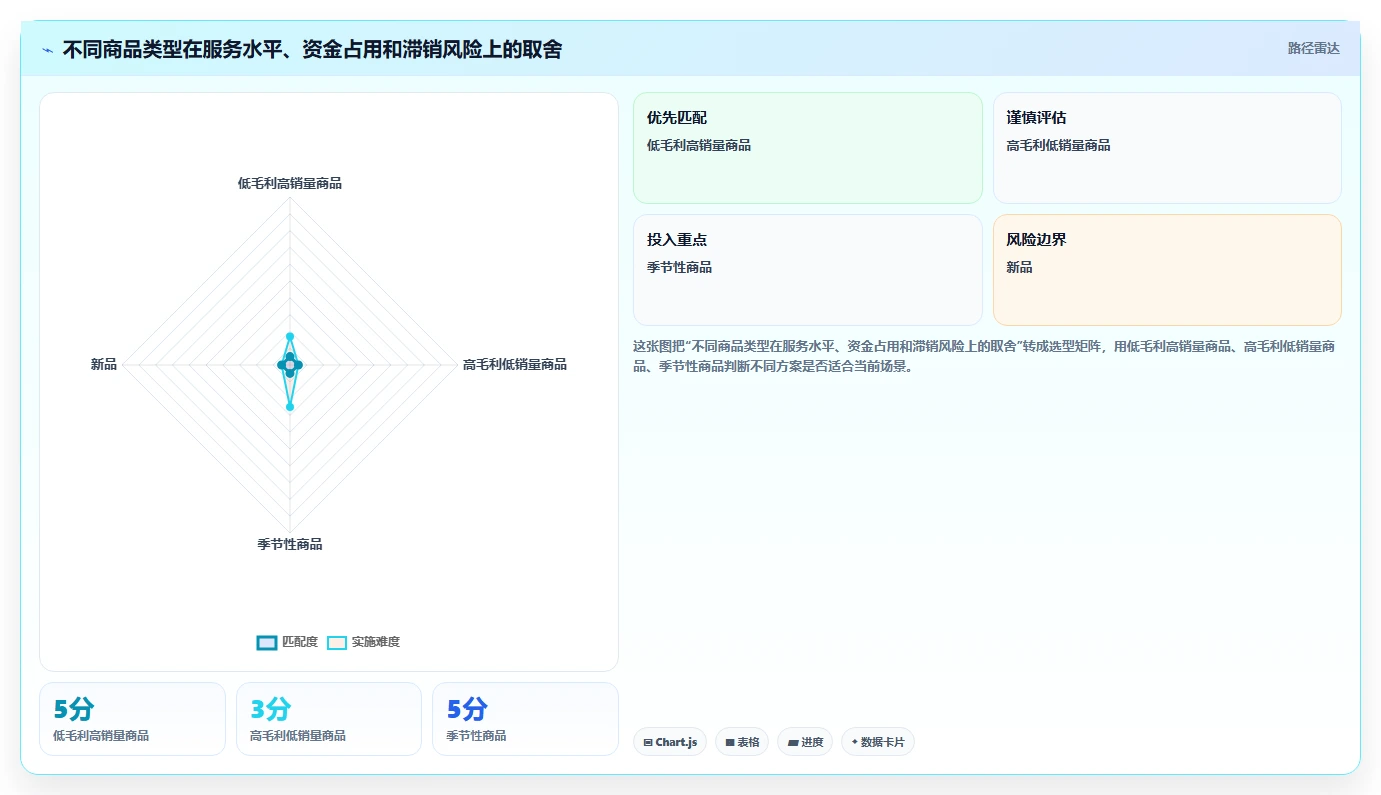The image size is (1381, 795).
Task: Click radar axis label 季节性商品
Action: [290, 544]
